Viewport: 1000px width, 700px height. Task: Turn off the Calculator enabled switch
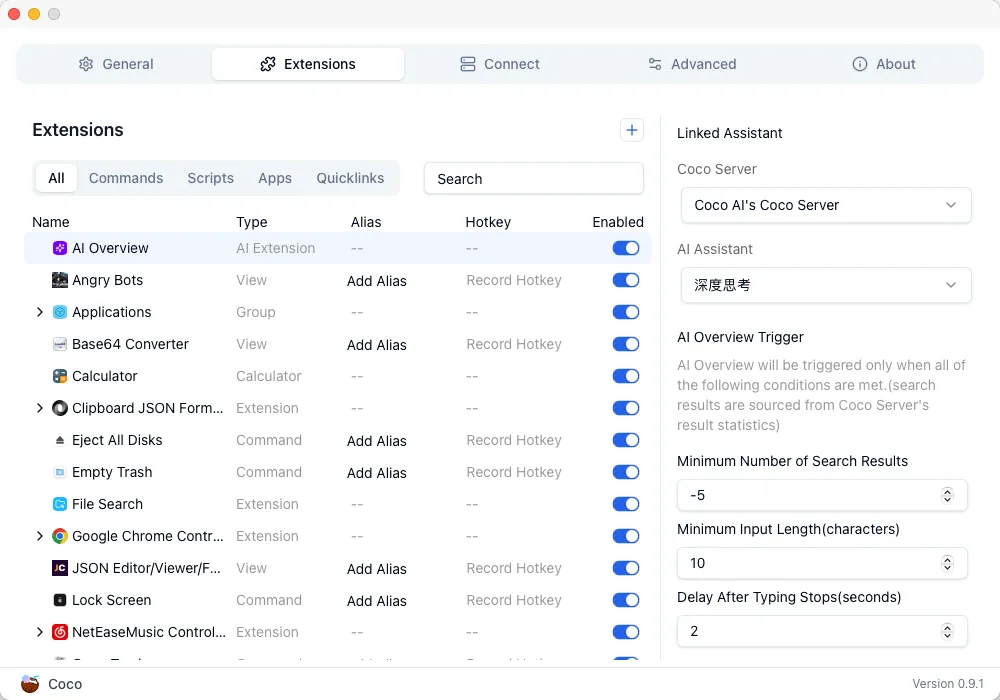[x=626, y=376]
